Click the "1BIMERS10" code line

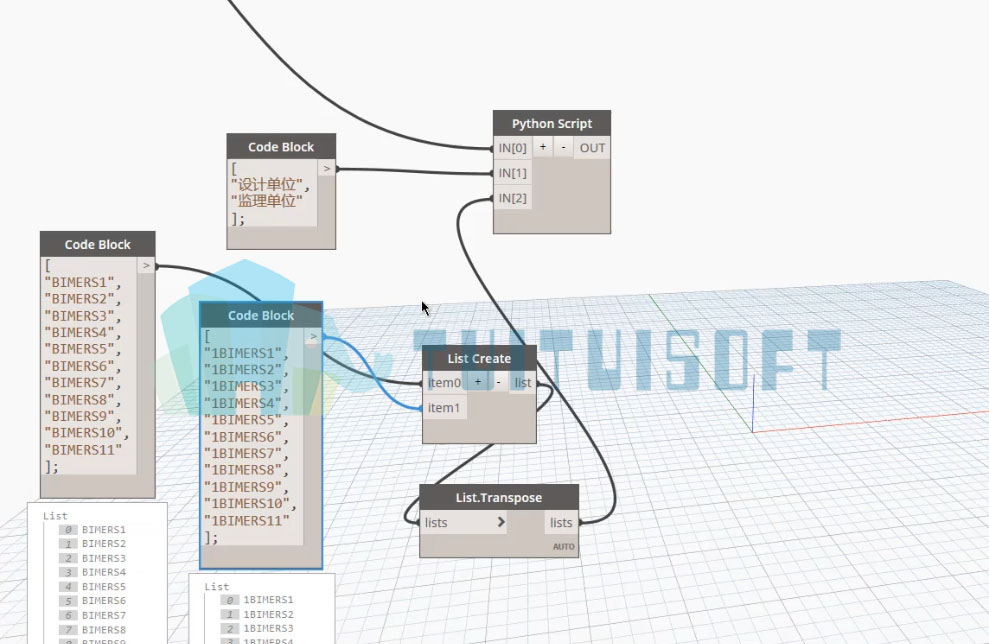tap(250, 504)
